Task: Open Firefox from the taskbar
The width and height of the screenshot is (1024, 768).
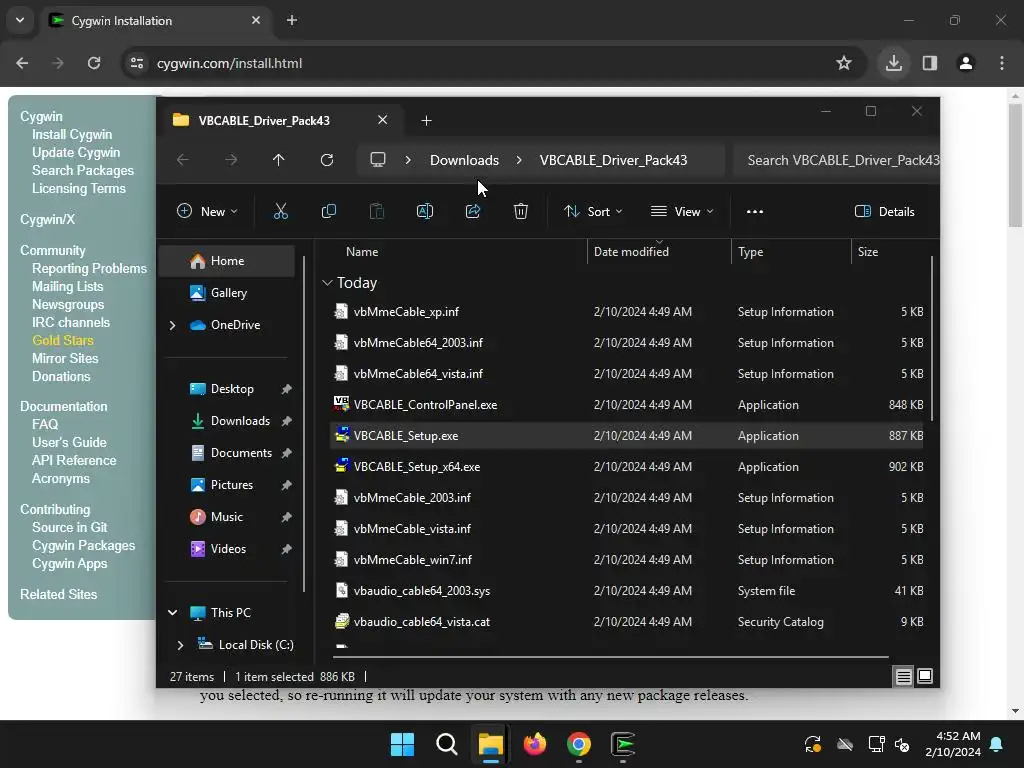Action: [535, 744]
